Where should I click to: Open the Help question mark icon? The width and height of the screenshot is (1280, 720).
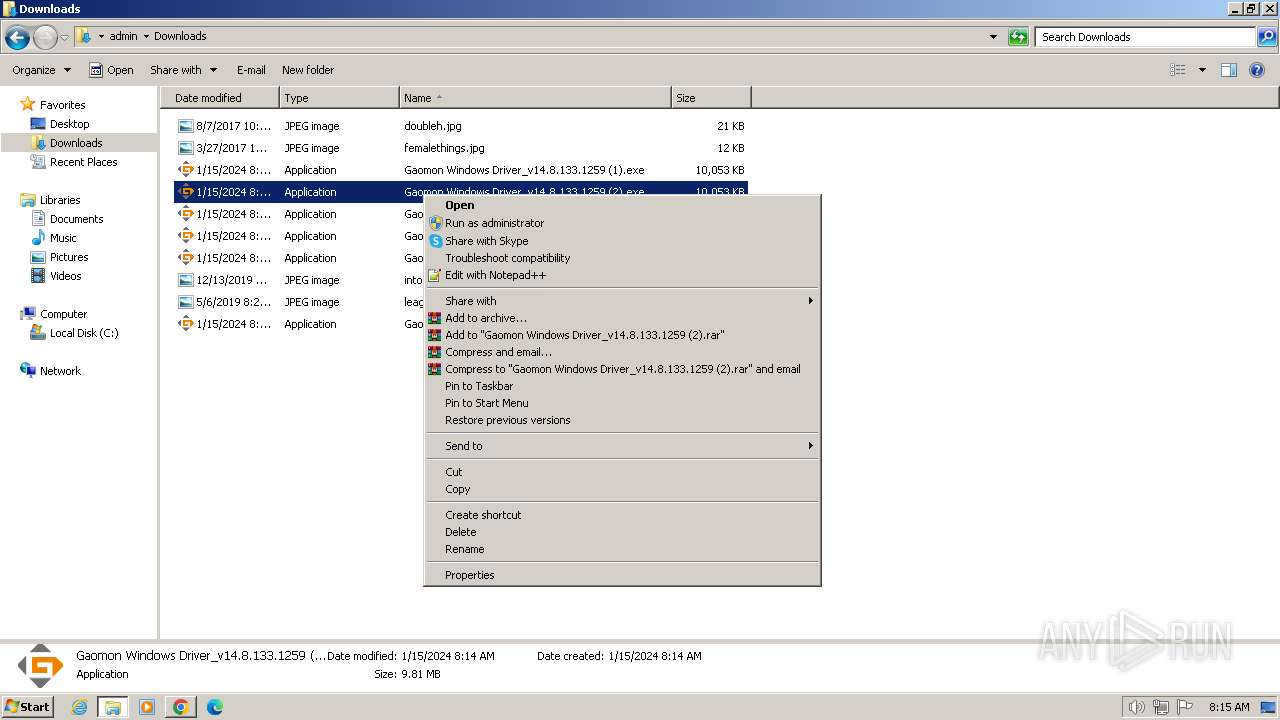(1257, 70)
